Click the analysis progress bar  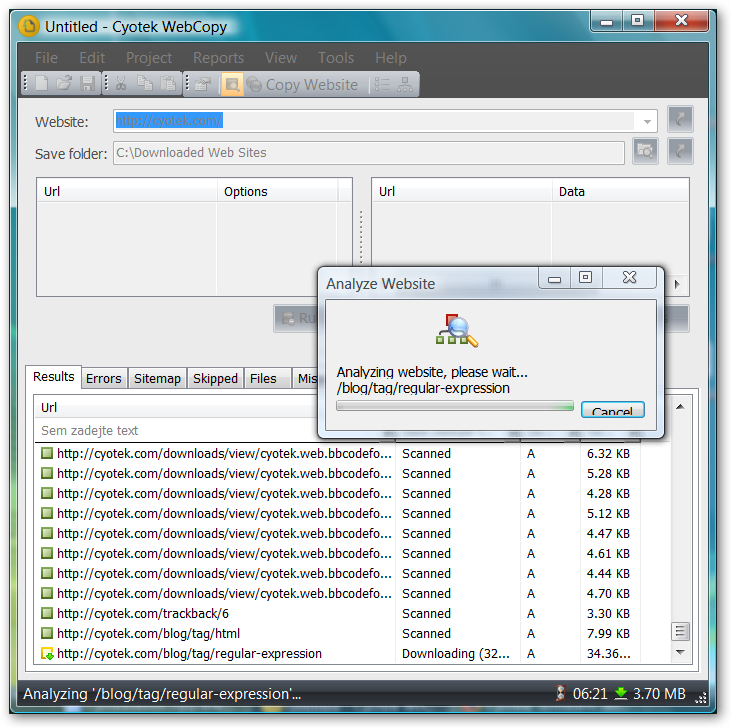coord(455,406)
